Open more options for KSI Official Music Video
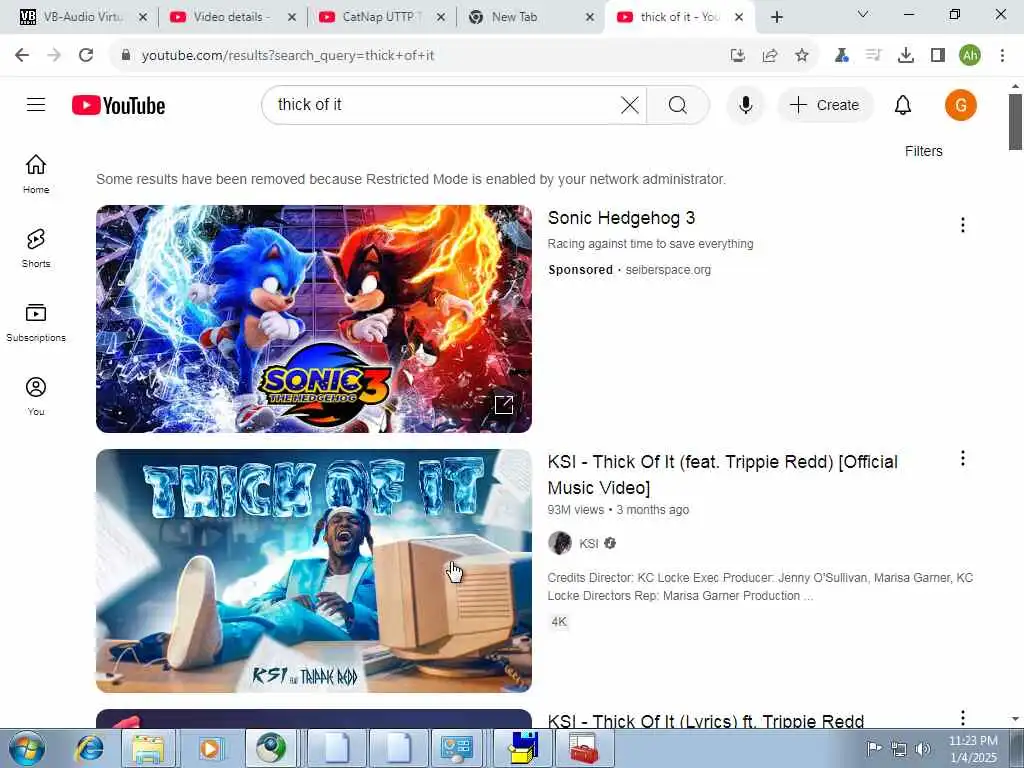This screenshot has height=768, width=1024. pos(963,458)
